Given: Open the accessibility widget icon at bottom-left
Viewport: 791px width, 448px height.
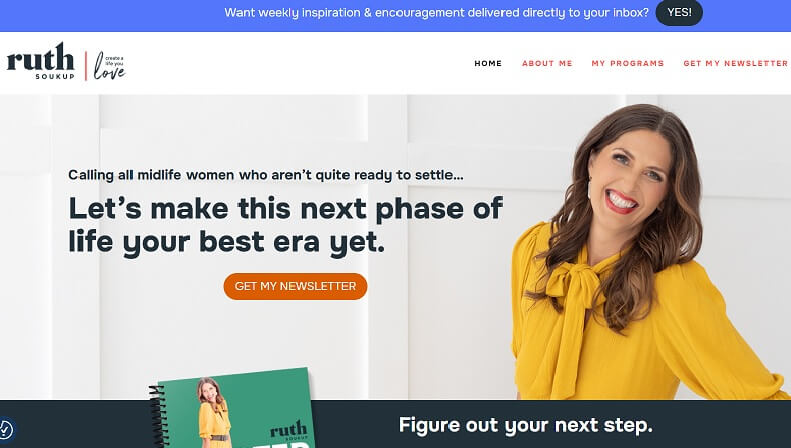Looking at the screenshot, I should tap(5, 430).
